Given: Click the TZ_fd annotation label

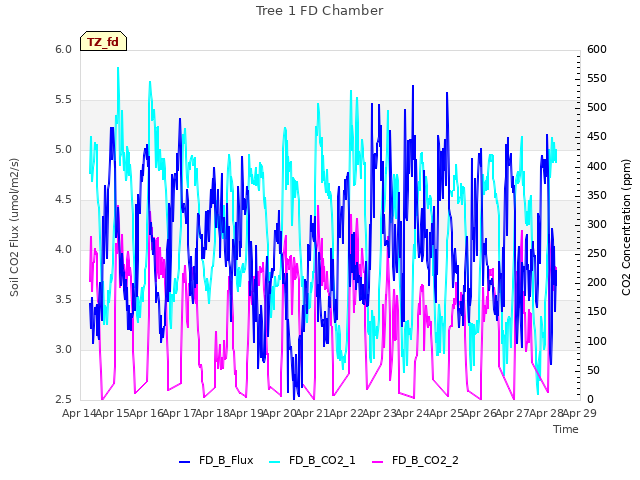Looking at the screenshot, I should click(x=103, y=42).
